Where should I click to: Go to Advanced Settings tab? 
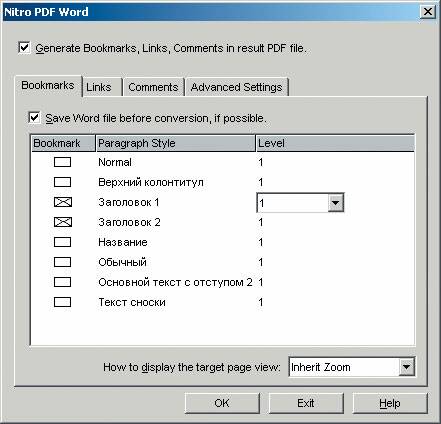[236, 87]
